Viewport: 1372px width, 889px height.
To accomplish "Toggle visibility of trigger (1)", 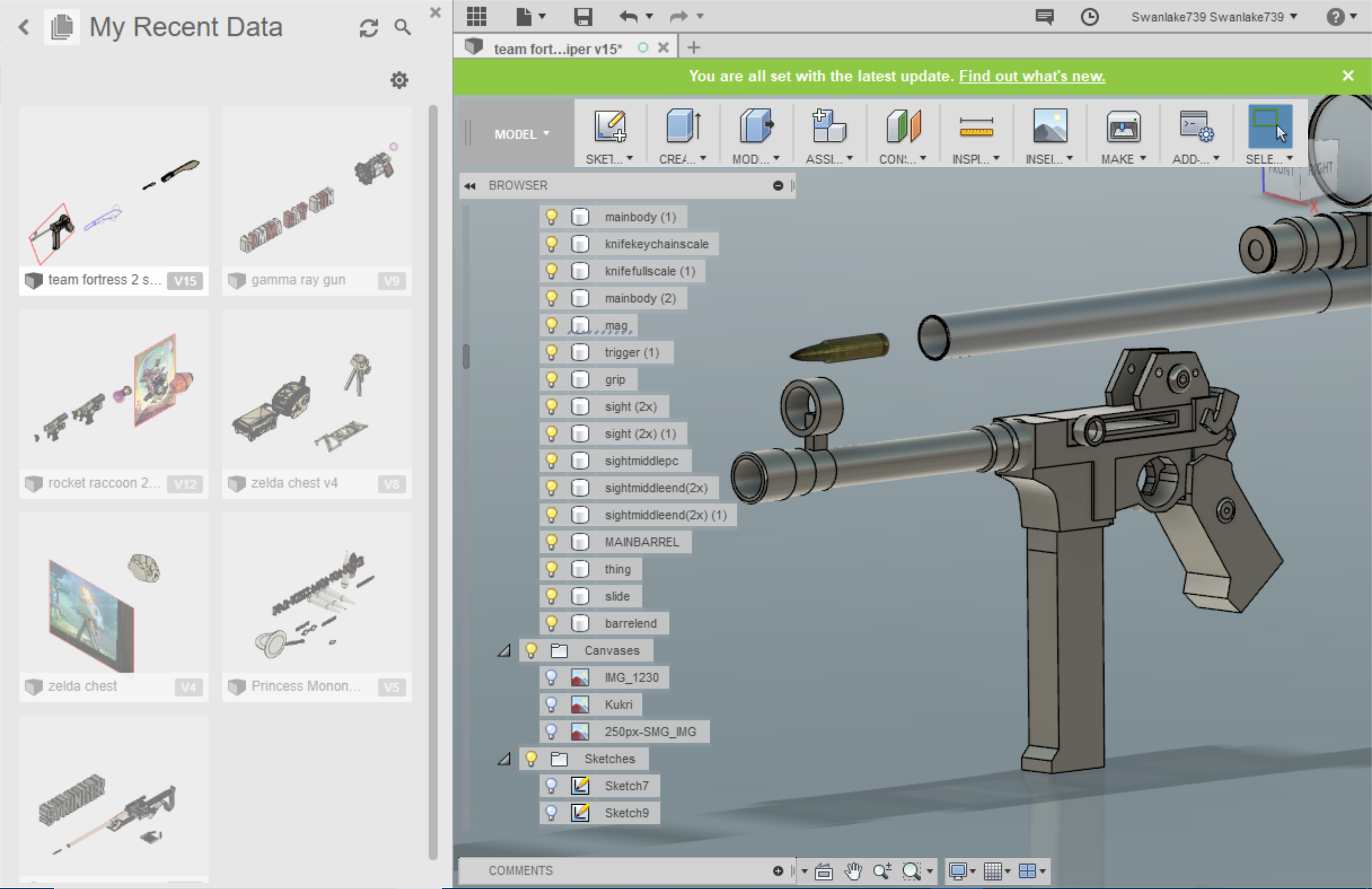I will click(x=551, y=353).
